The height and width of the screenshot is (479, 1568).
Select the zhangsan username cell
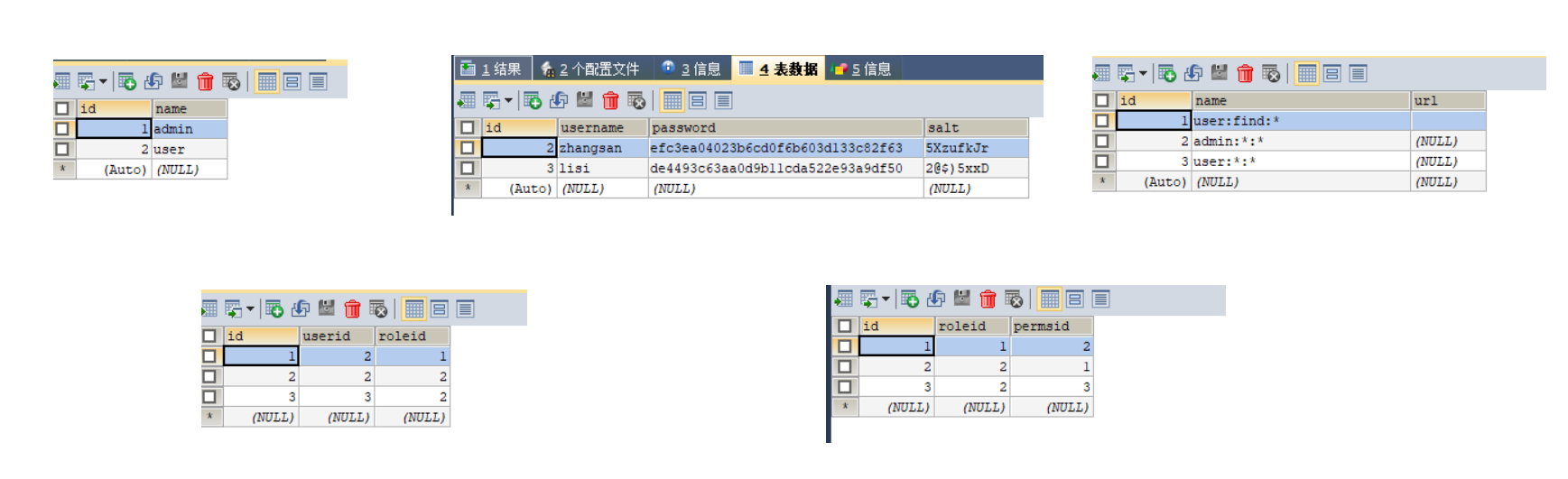coord(603,148)
